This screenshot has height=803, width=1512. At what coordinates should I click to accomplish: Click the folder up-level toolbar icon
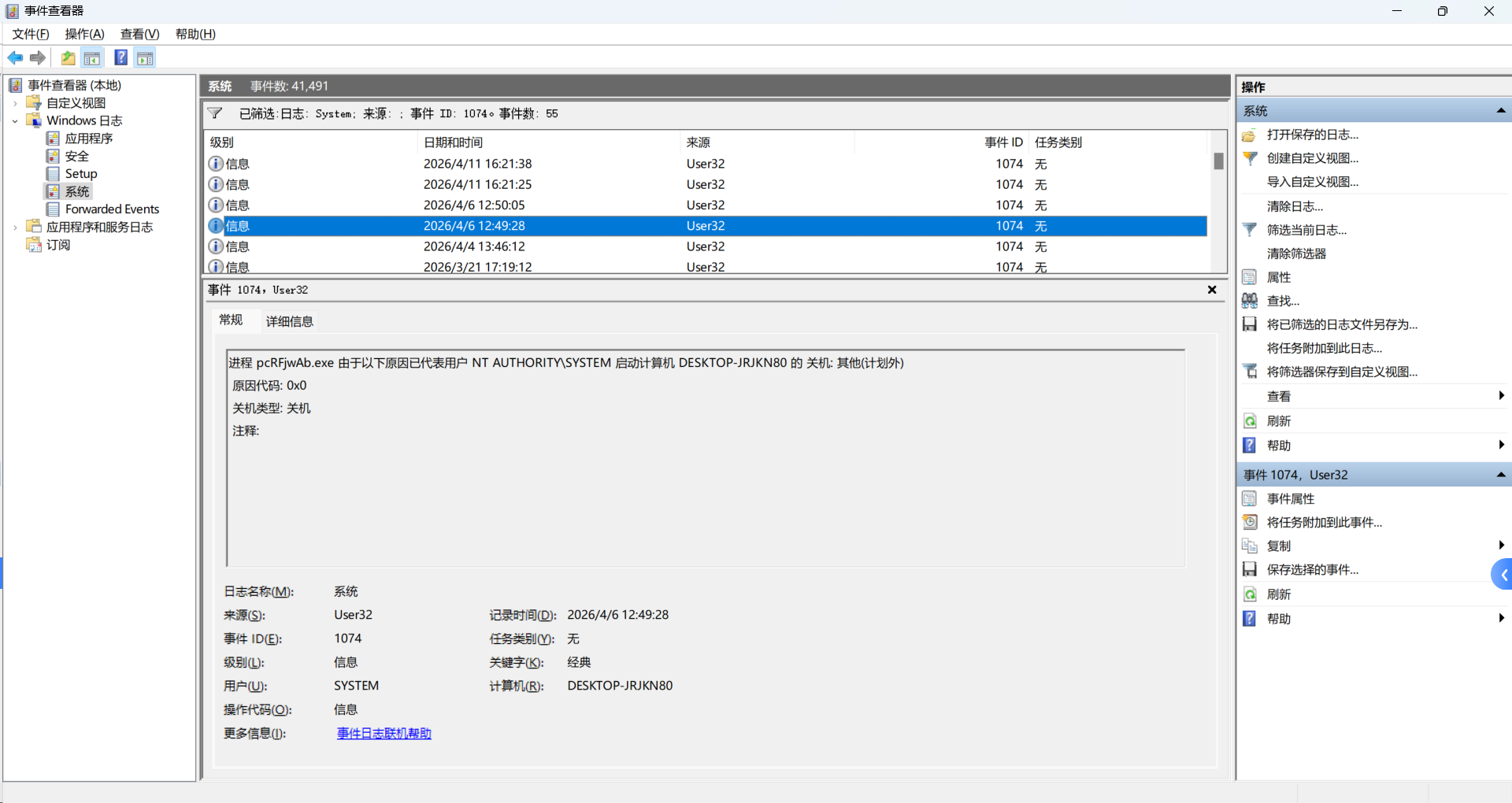pyautogui.click(x=69, y=57)
